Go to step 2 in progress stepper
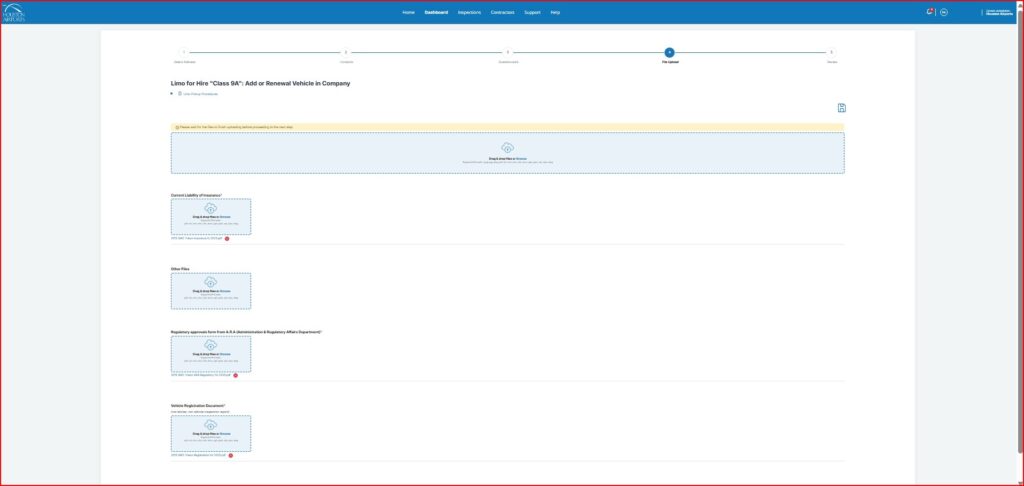1024x486 pixels. point(346,52)
